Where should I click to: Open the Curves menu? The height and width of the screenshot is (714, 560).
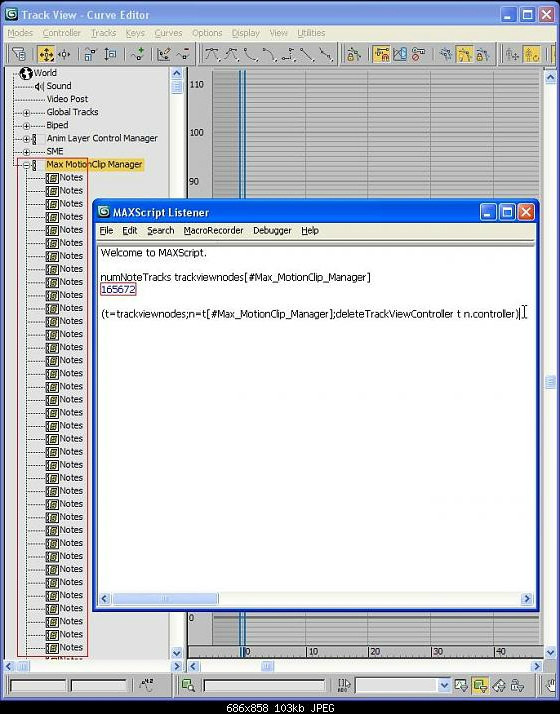pos(168,33)
